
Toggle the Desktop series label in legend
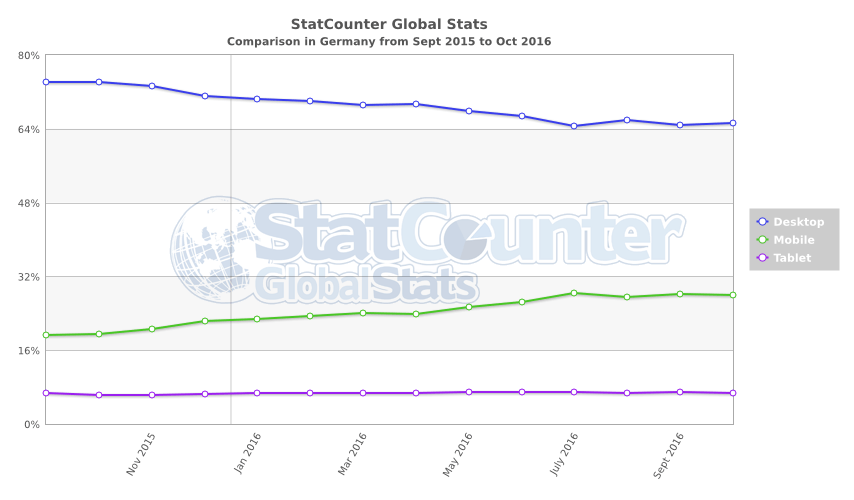pos(798,222)
